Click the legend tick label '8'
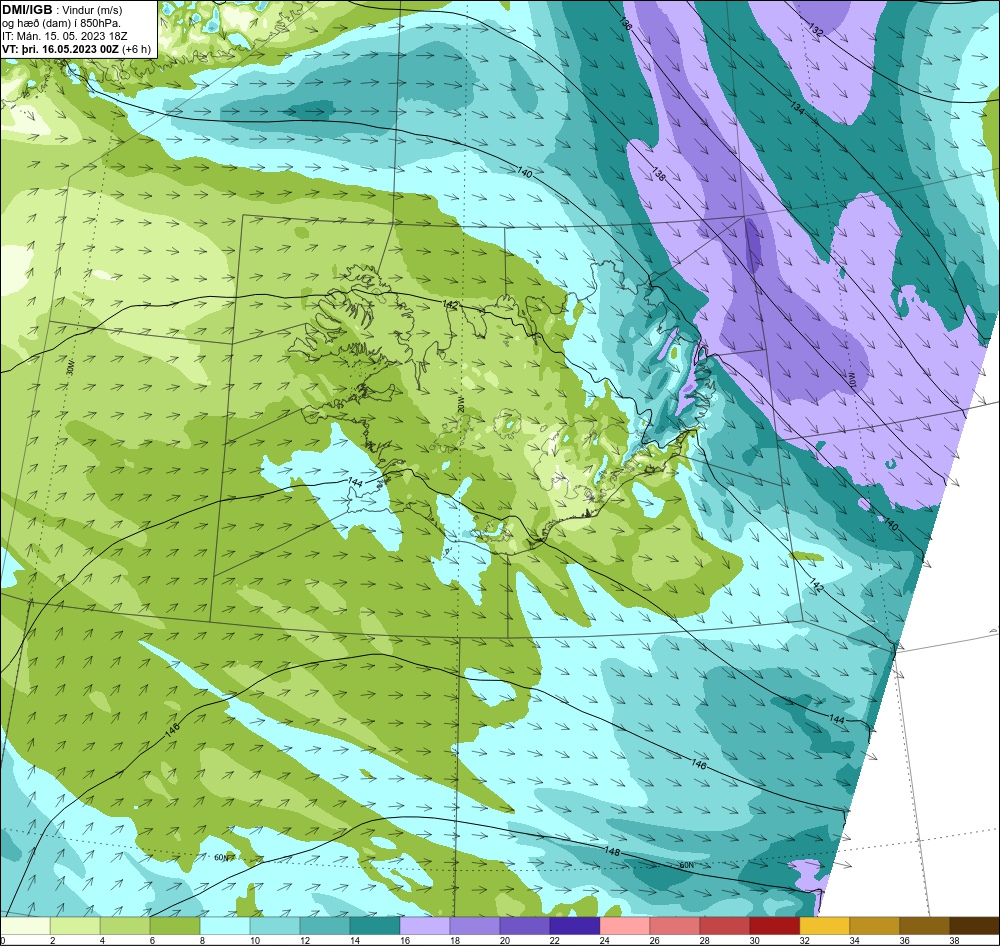 [204, 940]
